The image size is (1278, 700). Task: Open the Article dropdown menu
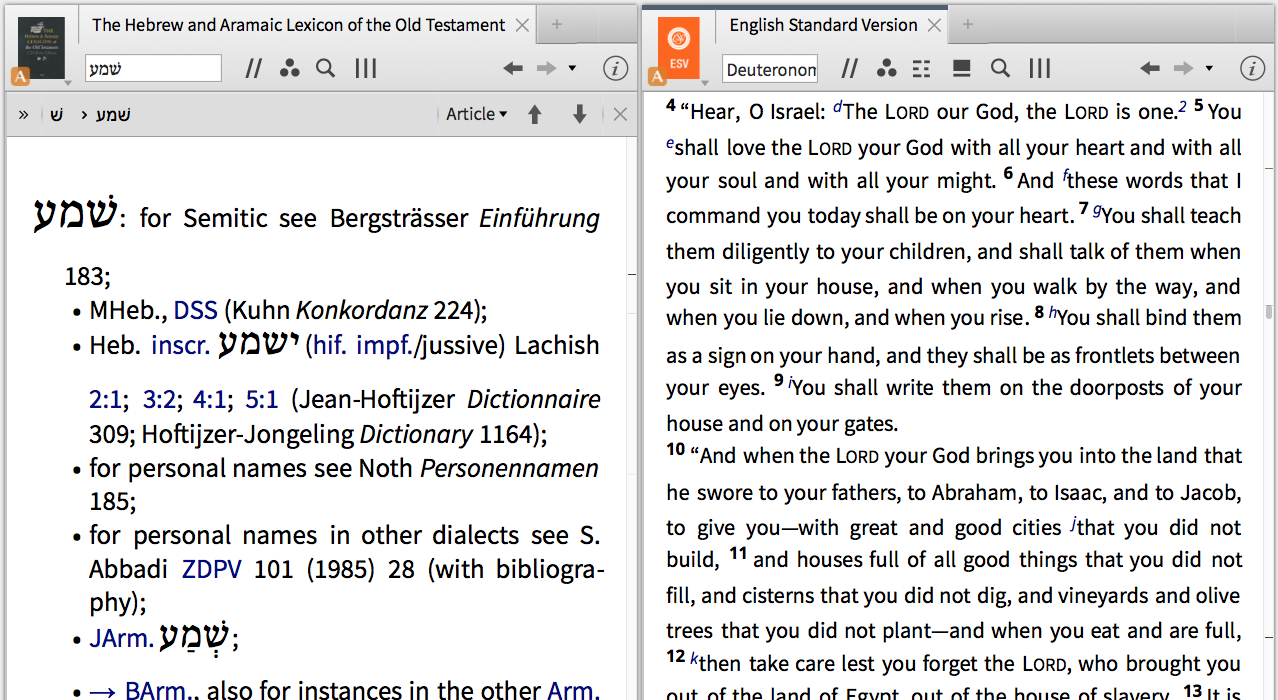tap(476, 114)
